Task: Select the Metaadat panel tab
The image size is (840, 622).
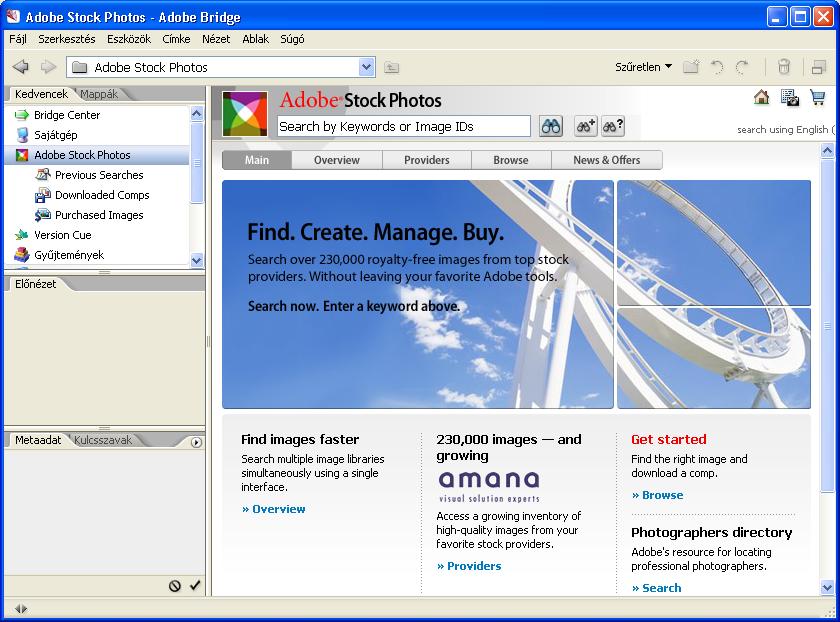Action: [x=38, y=440]
